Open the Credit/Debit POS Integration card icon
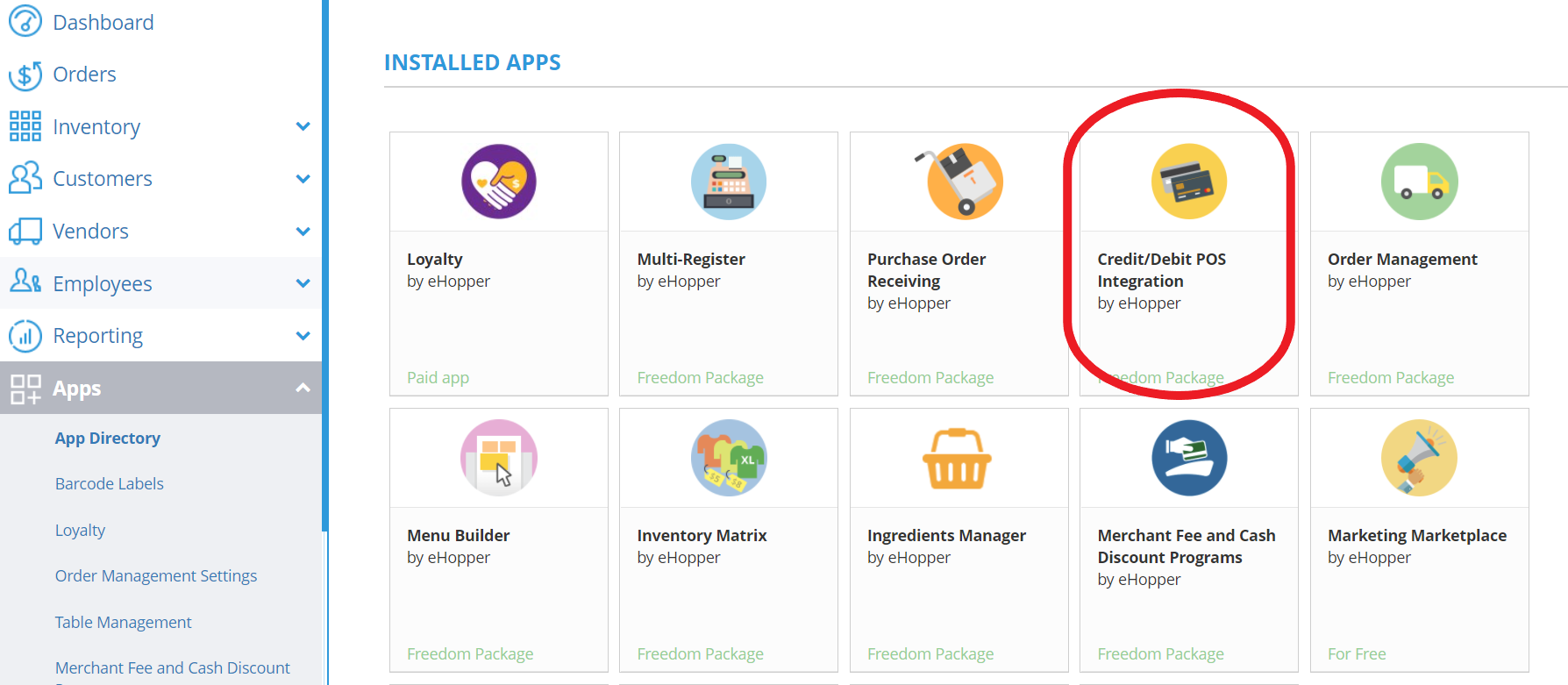Viewport: 1568px width, 685px height. click(1189, 182)
